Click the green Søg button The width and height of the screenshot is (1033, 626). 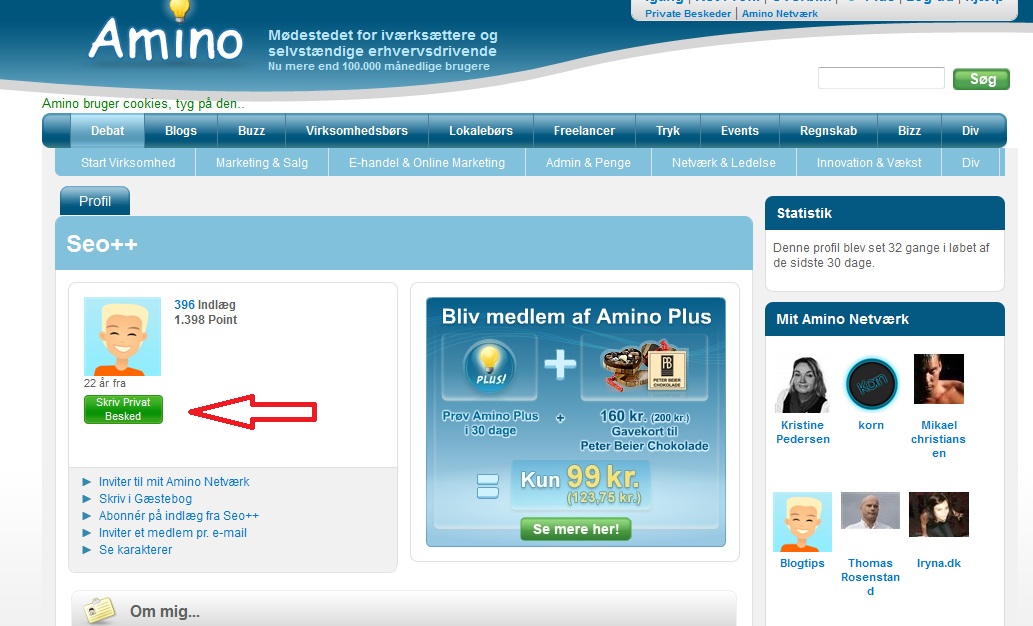point(982,79)
